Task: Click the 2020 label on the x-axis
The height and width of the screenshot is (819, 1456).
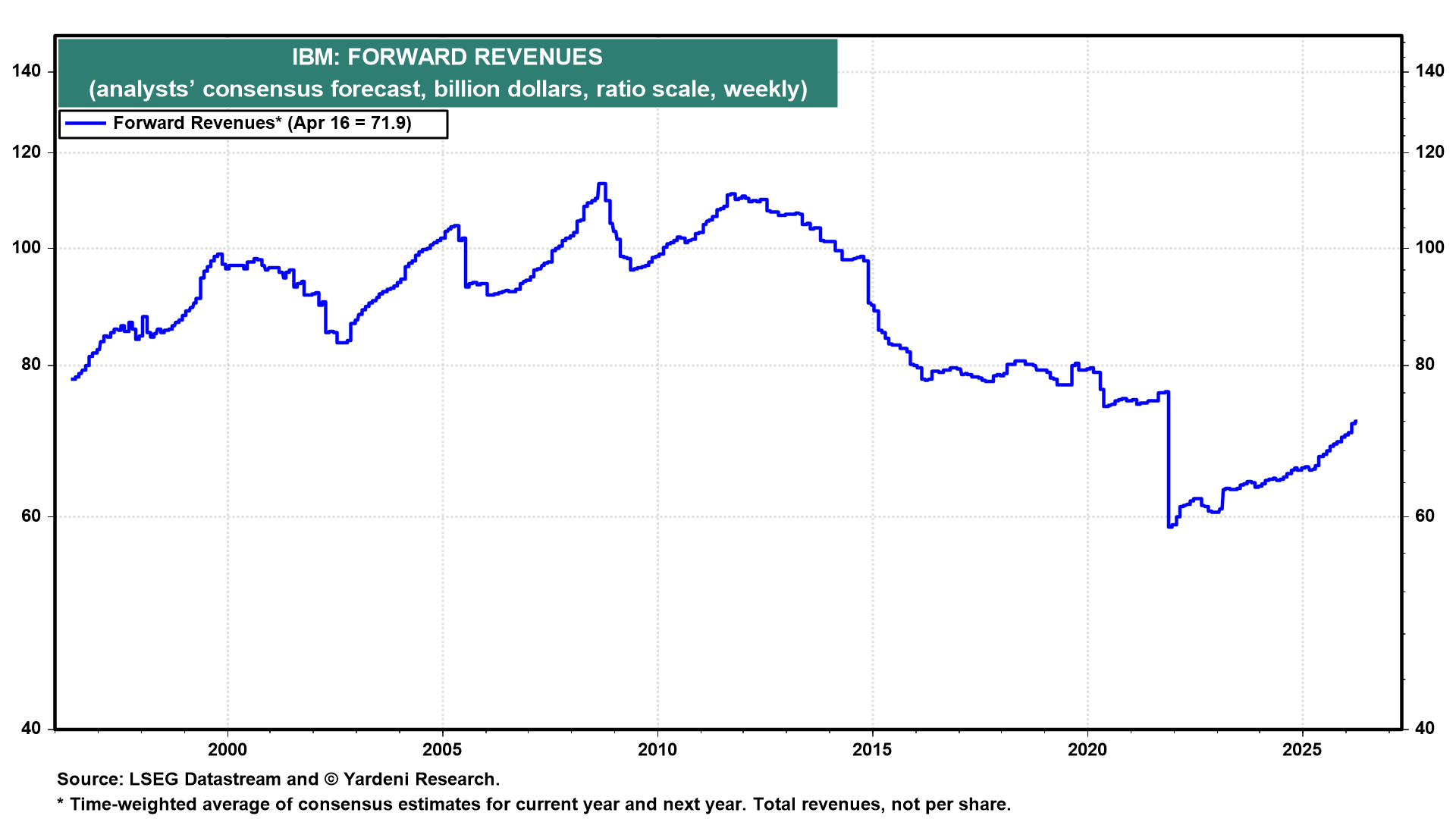Action: click(1087, 750)
